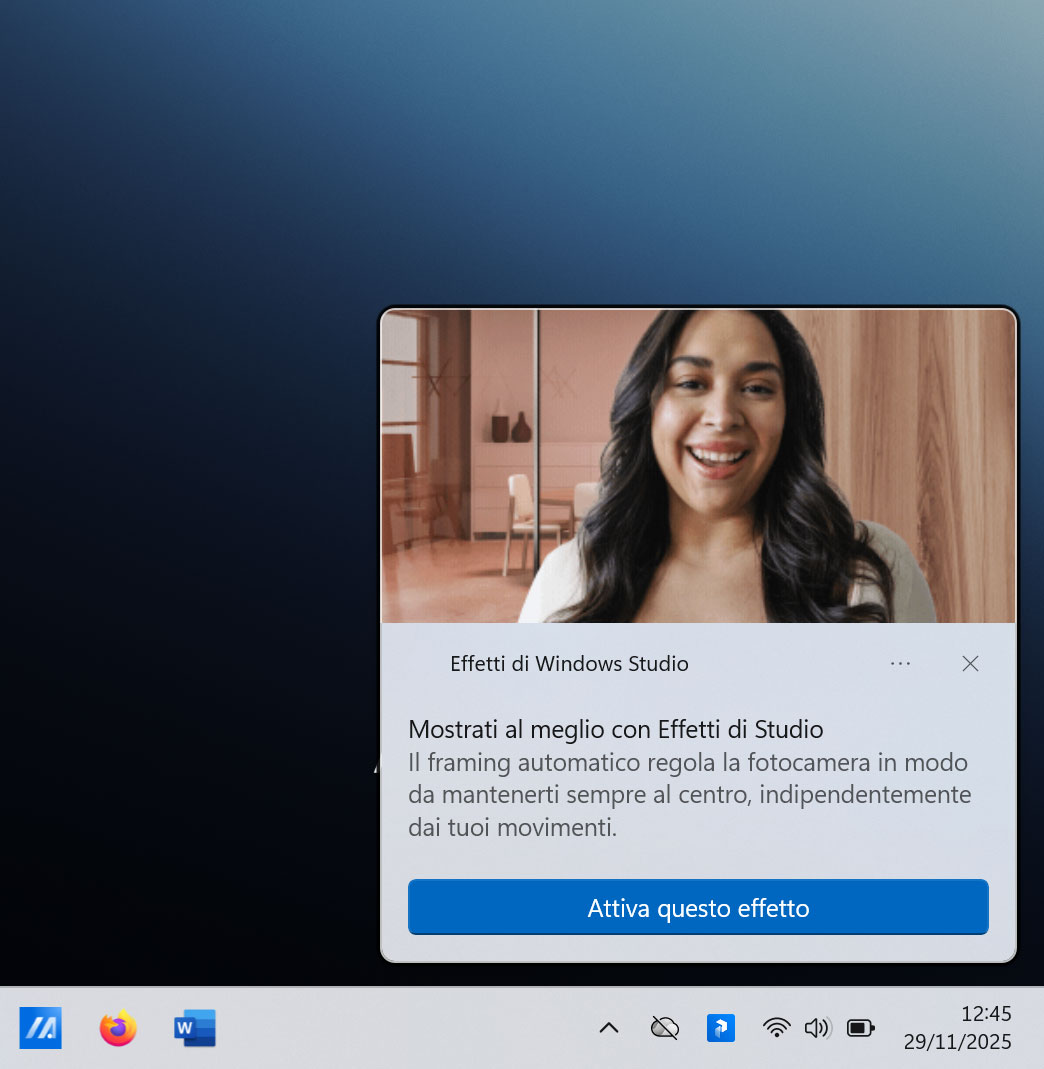Click the speaker volume icon

point(816,1027)
